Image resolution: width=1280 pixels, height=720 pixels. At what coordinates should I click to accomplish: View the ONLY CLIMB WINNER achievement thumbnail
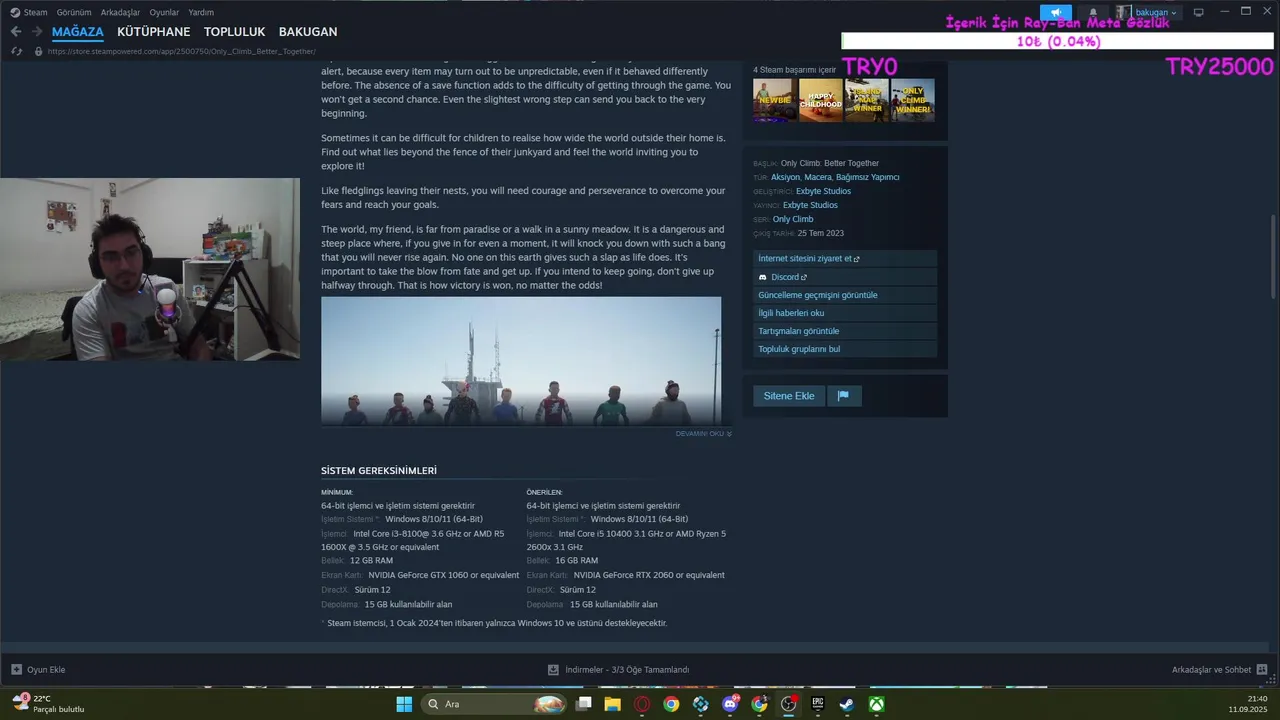[913, 100]
